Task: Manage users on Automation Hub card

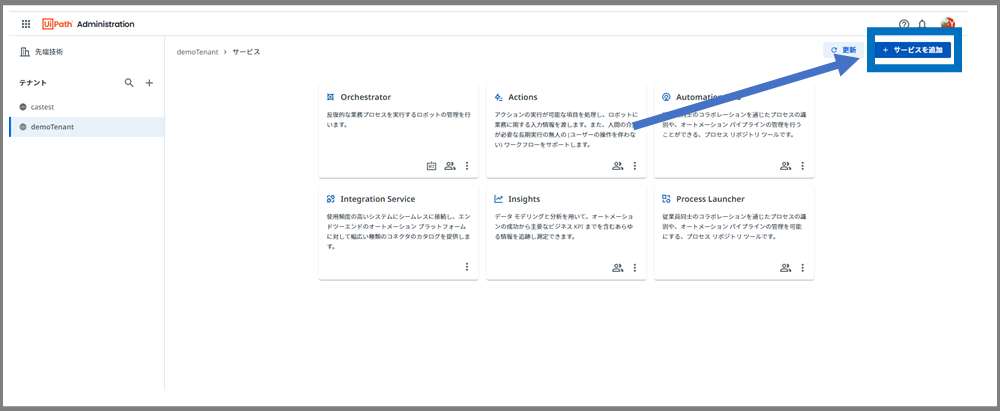Action: click(x=785, y=166)
